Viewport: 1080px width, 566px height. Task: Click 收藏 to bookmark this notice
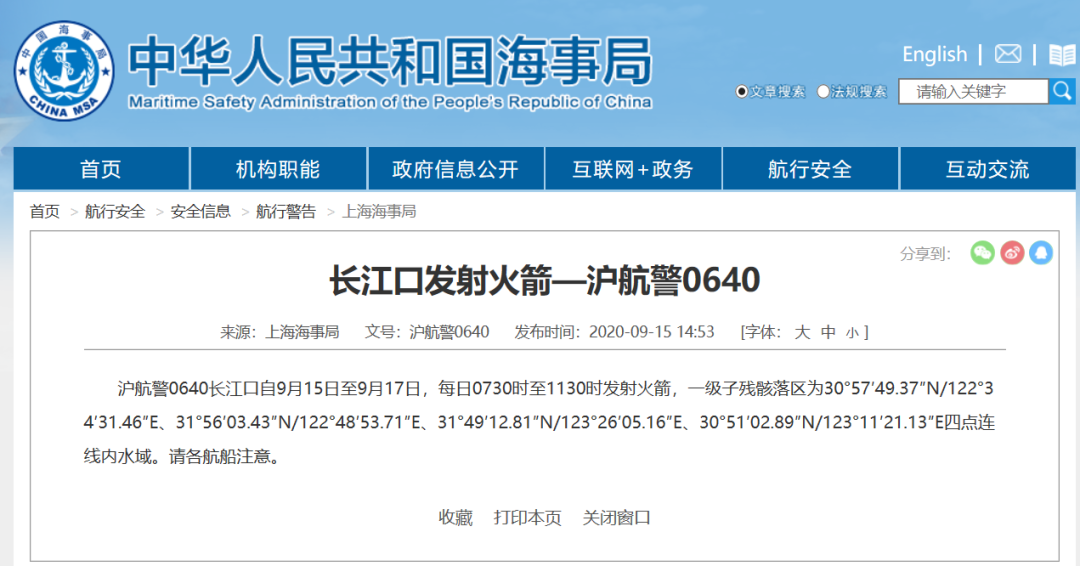(x=455, y=517)
